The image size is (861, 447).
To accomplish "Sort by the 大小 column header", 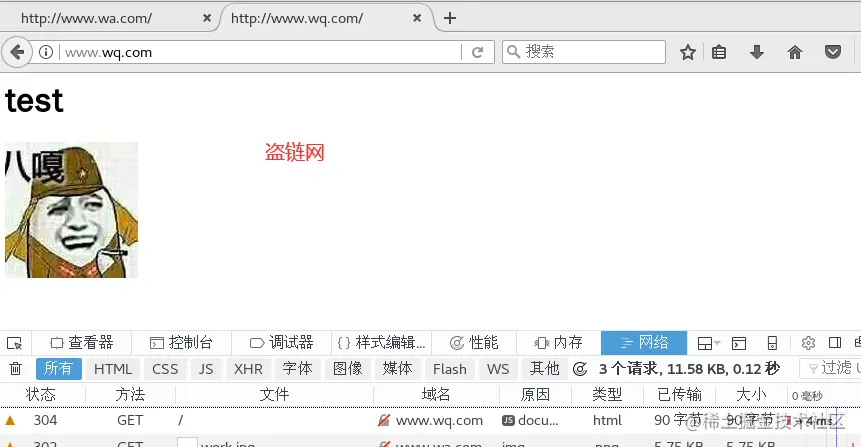I will click(751, 395).
